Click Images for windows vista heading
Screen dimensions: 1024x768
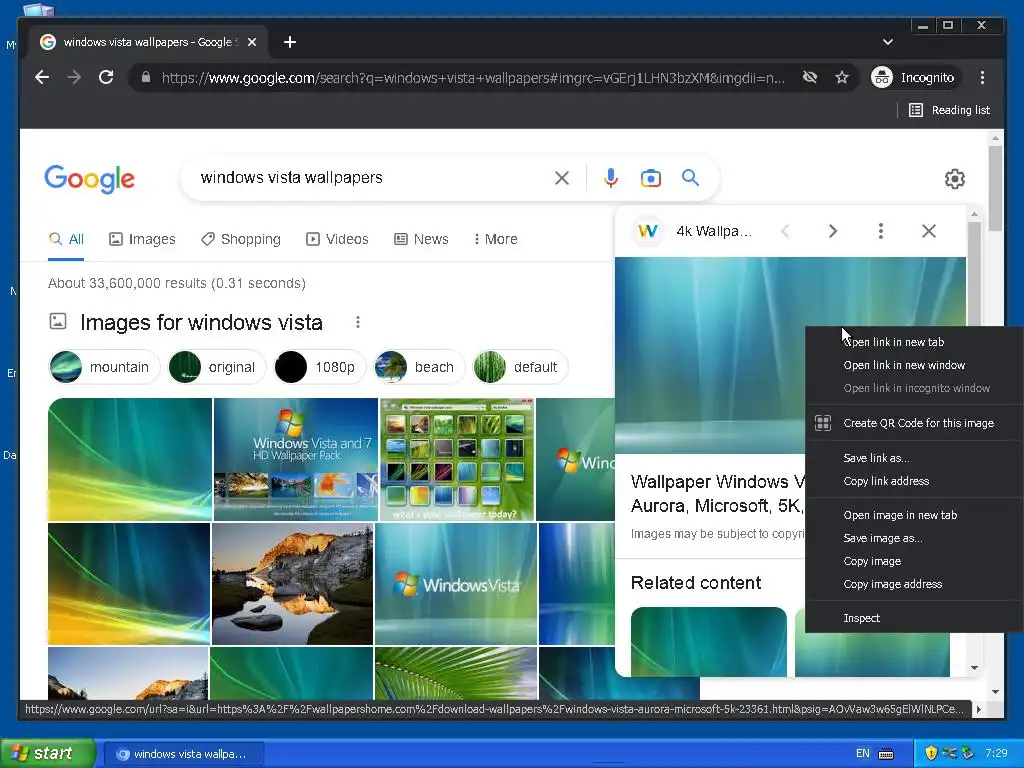point(201,323)
